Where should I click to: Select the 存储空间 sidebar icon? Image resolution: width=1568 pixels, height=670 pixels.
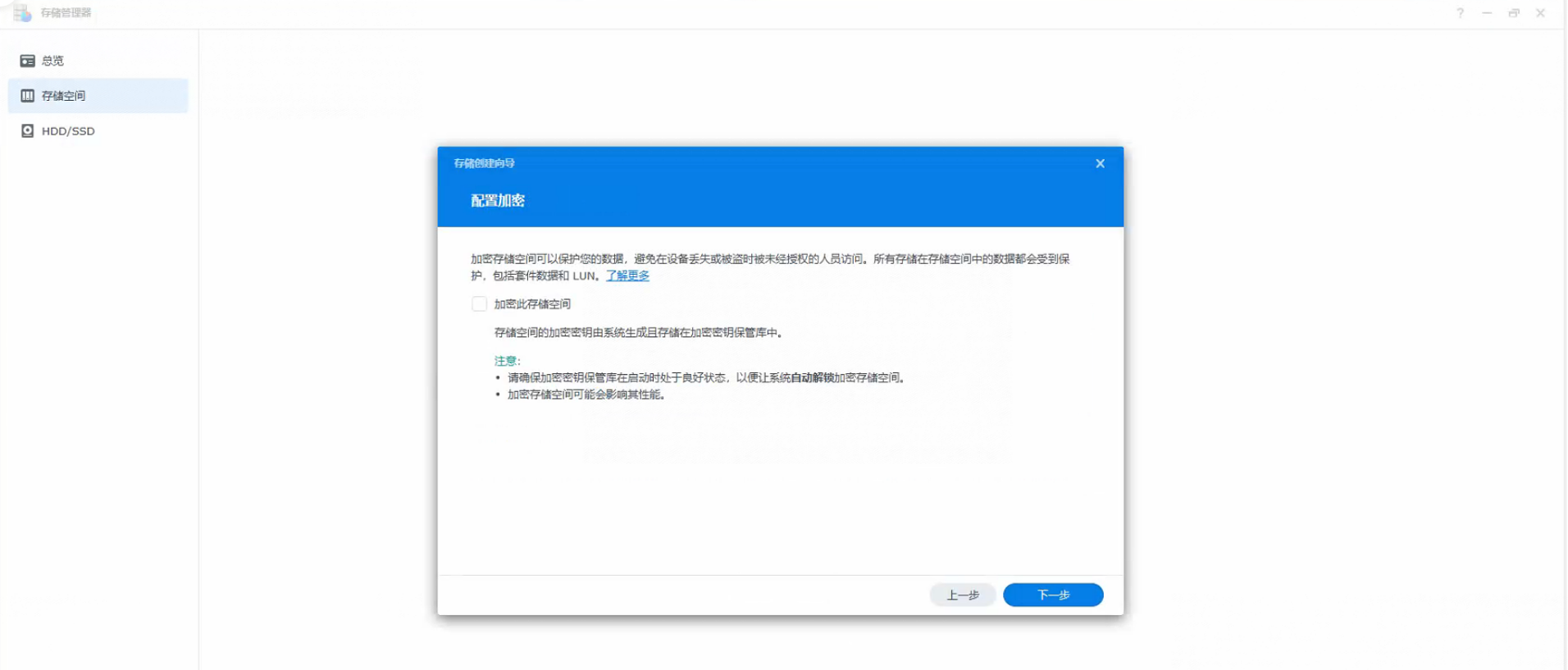tap(27, 96)
